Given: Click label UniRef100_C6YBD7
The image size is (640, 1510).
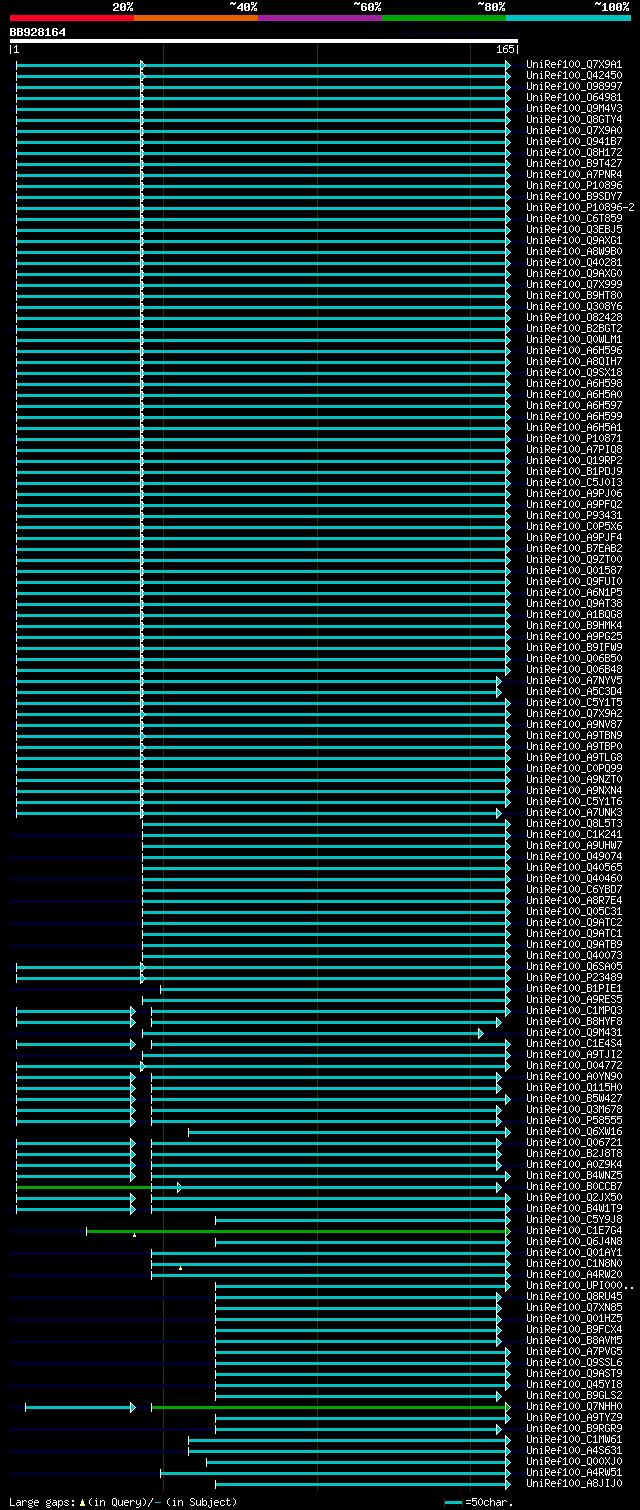Looking at the screenshot, I should click(574, 890).
